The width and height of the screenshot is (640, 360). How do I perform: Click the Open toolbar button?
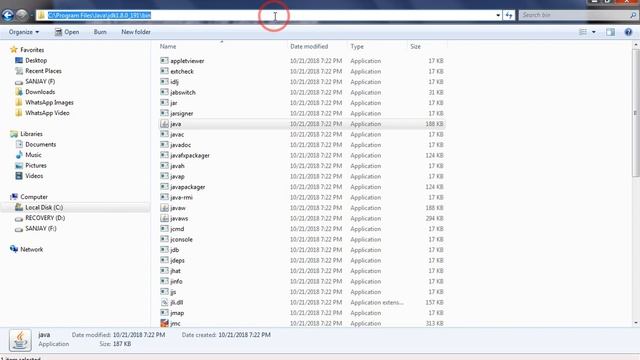click(67, 32)
